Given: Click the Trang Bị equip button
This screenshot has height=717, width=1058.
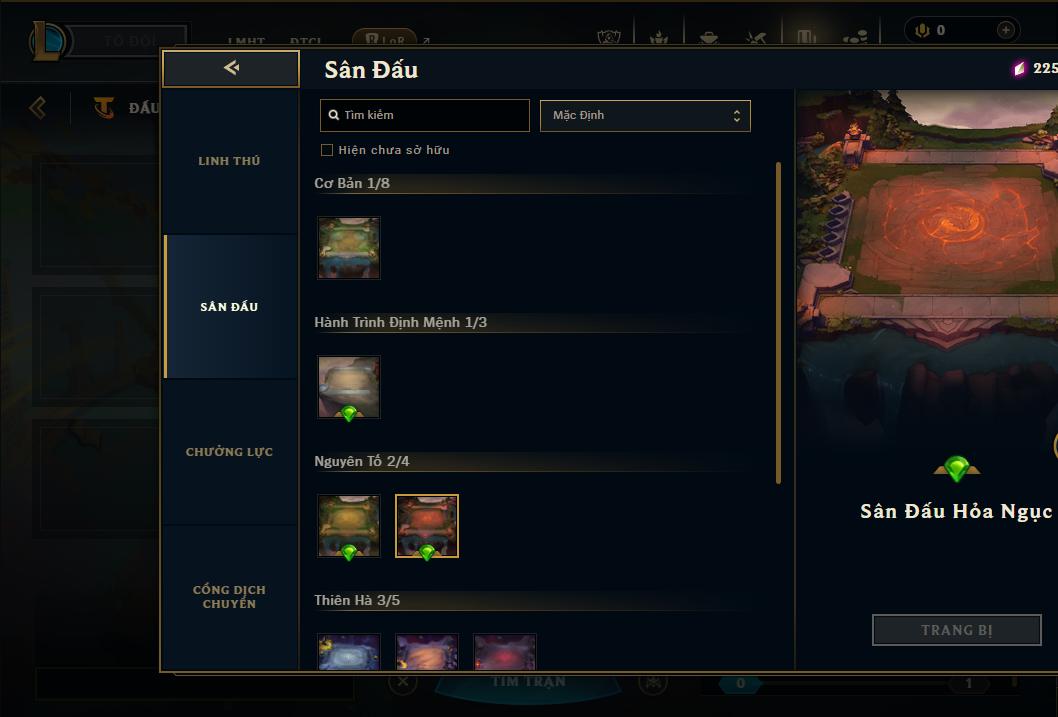Looking at the screenshot, I should (957, 630).
